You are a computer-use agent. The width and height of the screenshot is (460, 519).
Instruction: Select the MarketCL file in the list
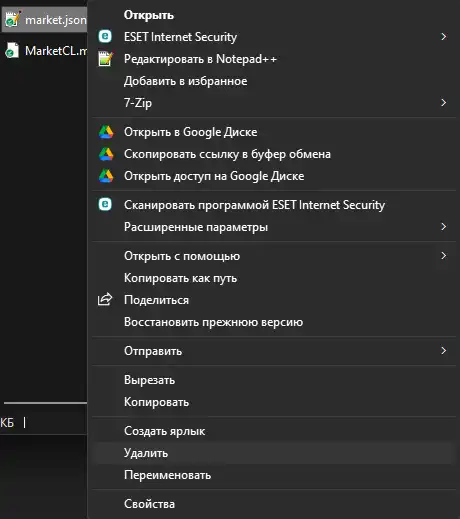[45, 51]
